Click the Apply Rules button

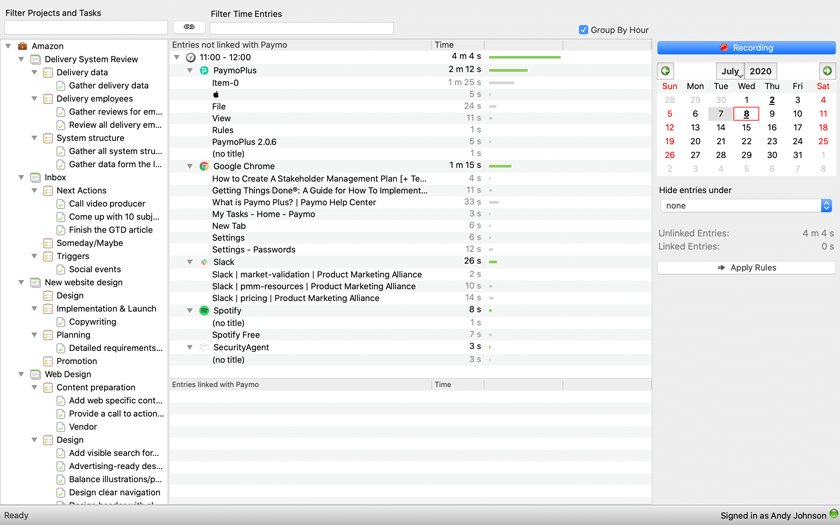click(x=746, y=268)
